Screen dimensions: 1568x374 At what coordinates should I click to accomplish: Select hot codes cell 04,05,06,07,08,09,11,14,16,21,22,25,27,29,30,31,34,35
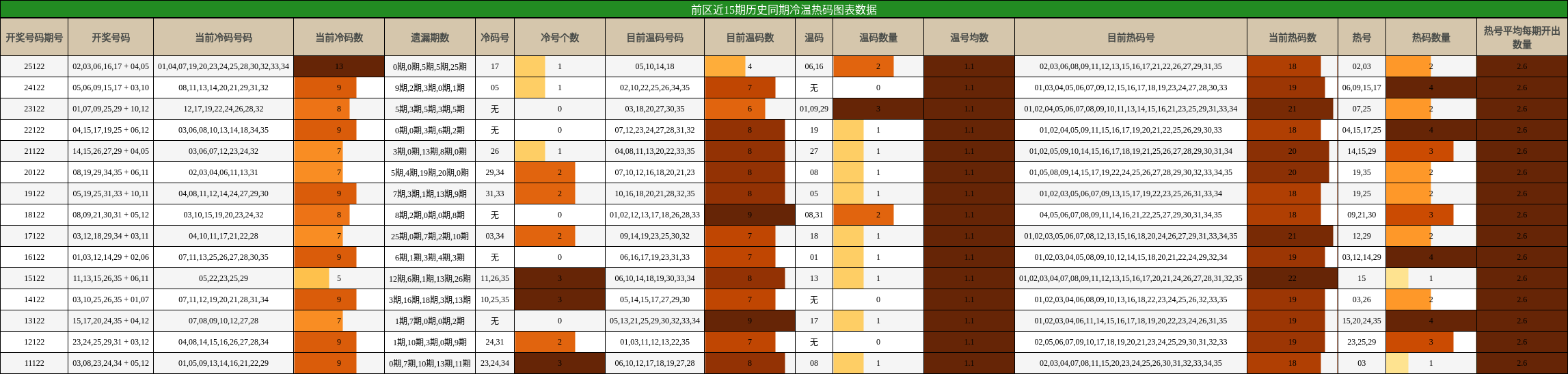1131,215
